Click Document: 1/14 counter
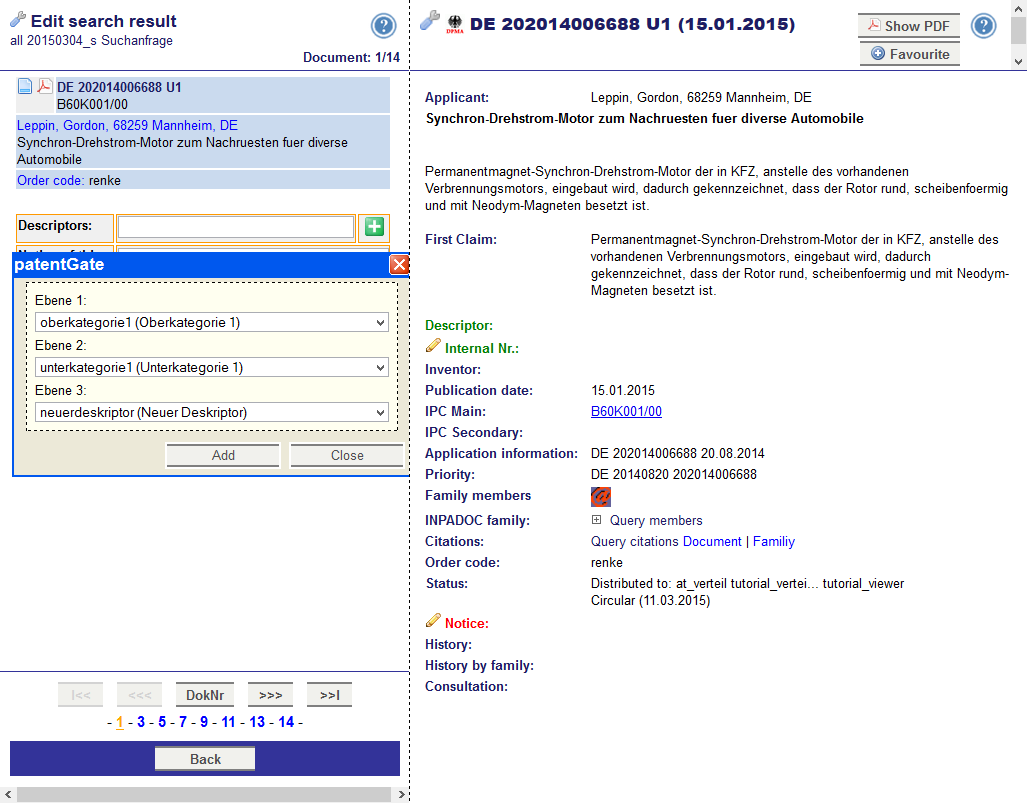This screenshot has width=1027, height=803. (351, 58)
